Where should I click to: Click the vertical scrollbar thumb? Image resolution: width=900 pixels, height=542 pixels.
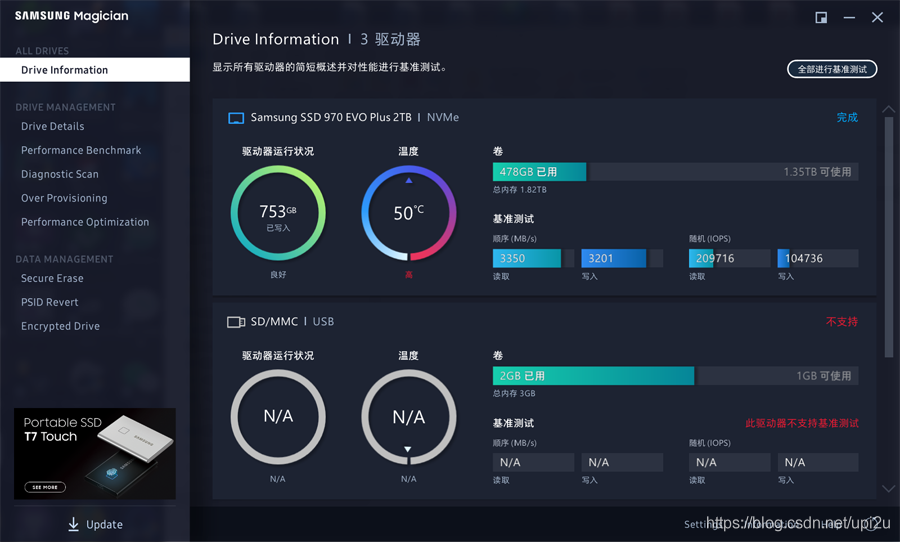[x=889, y=237]
